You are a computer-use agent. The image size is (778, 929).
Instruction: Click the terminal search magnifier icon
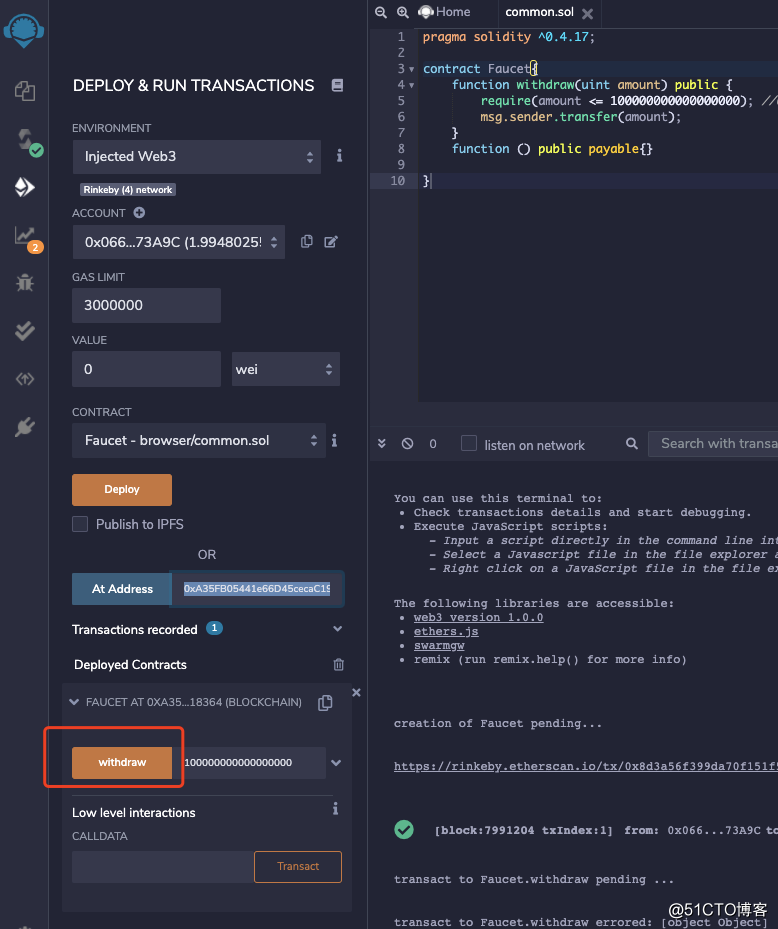(632, 443)
